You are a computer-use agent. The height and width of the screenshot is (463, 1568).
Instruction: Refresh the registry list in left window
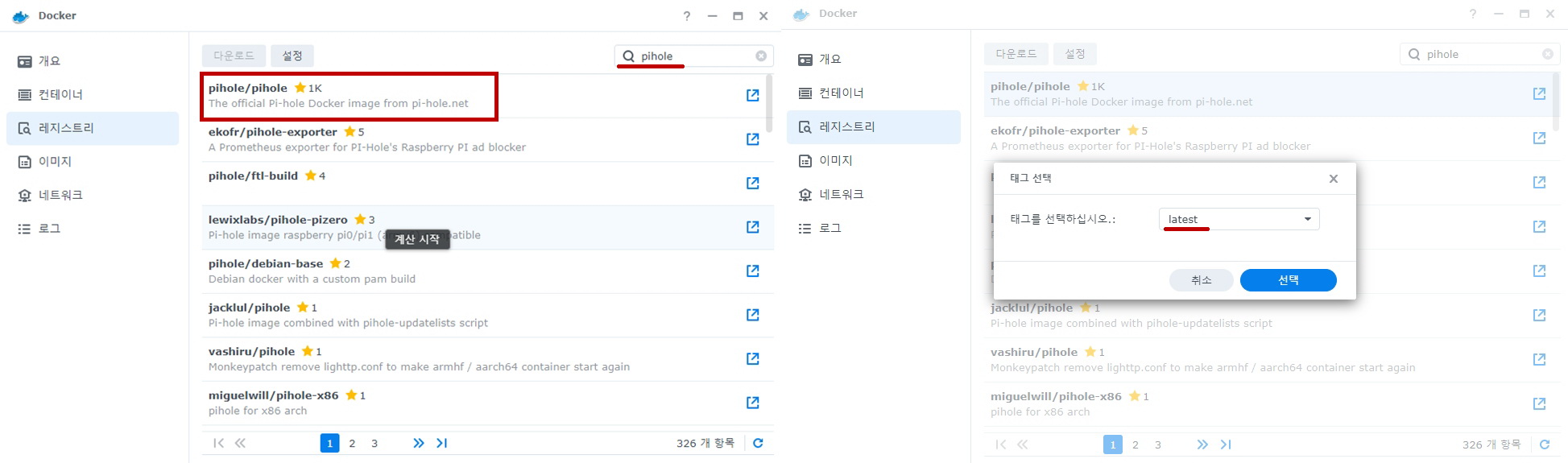click(x=758, y=443)
